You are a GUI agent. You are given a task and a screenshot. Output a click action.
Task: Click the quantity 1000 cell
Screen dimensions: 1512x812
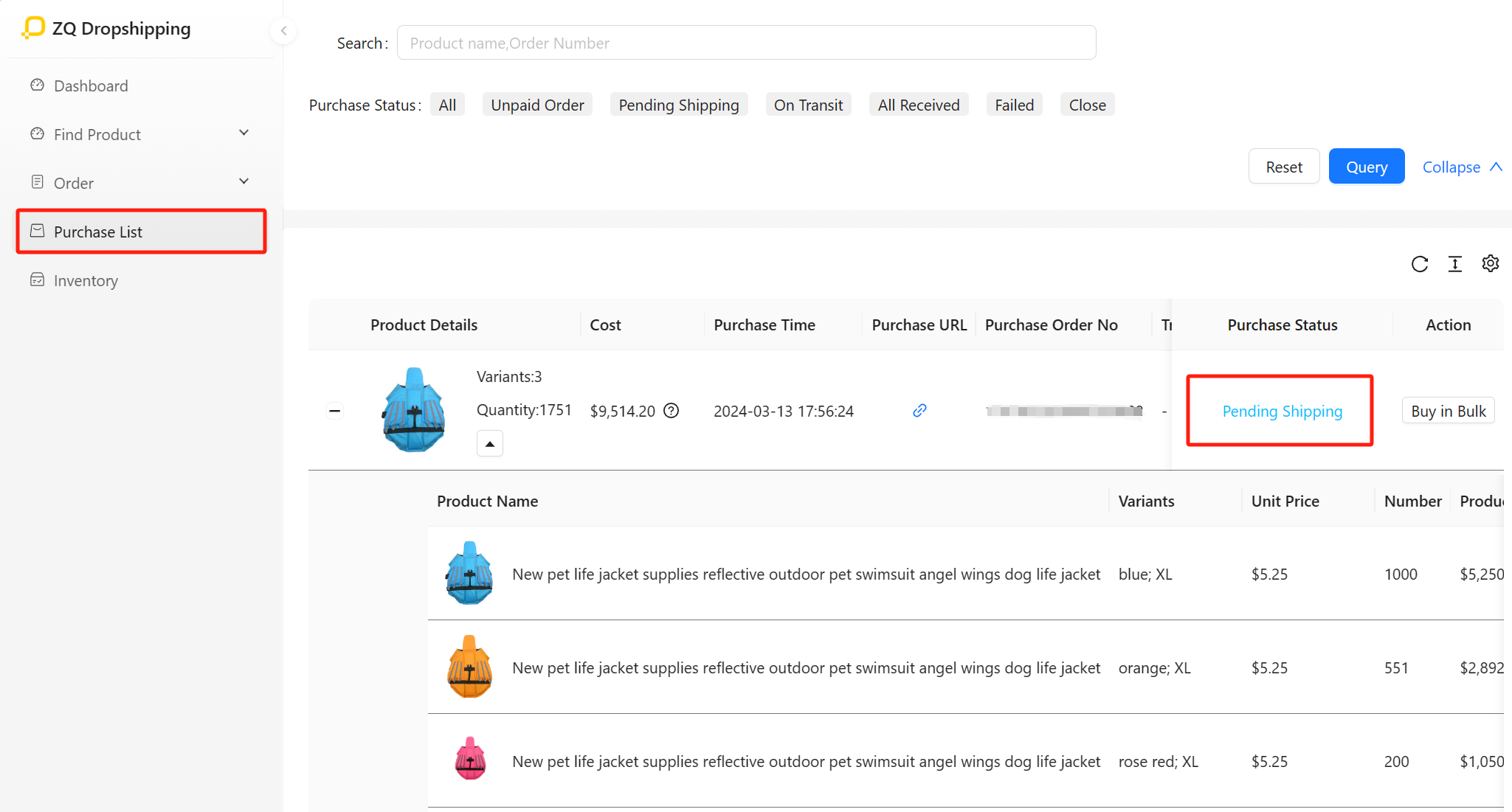click(x=1401, y=574)
